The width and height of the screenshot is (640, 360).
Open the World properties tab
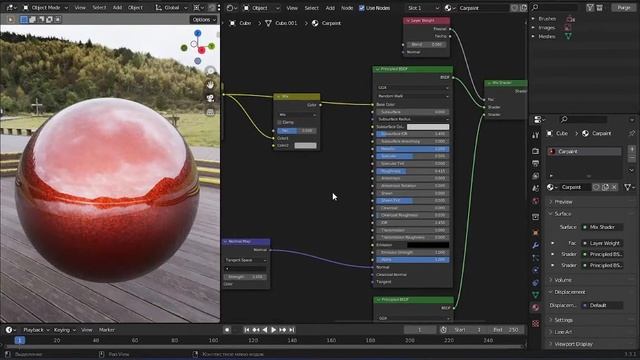tap(536, 201)
